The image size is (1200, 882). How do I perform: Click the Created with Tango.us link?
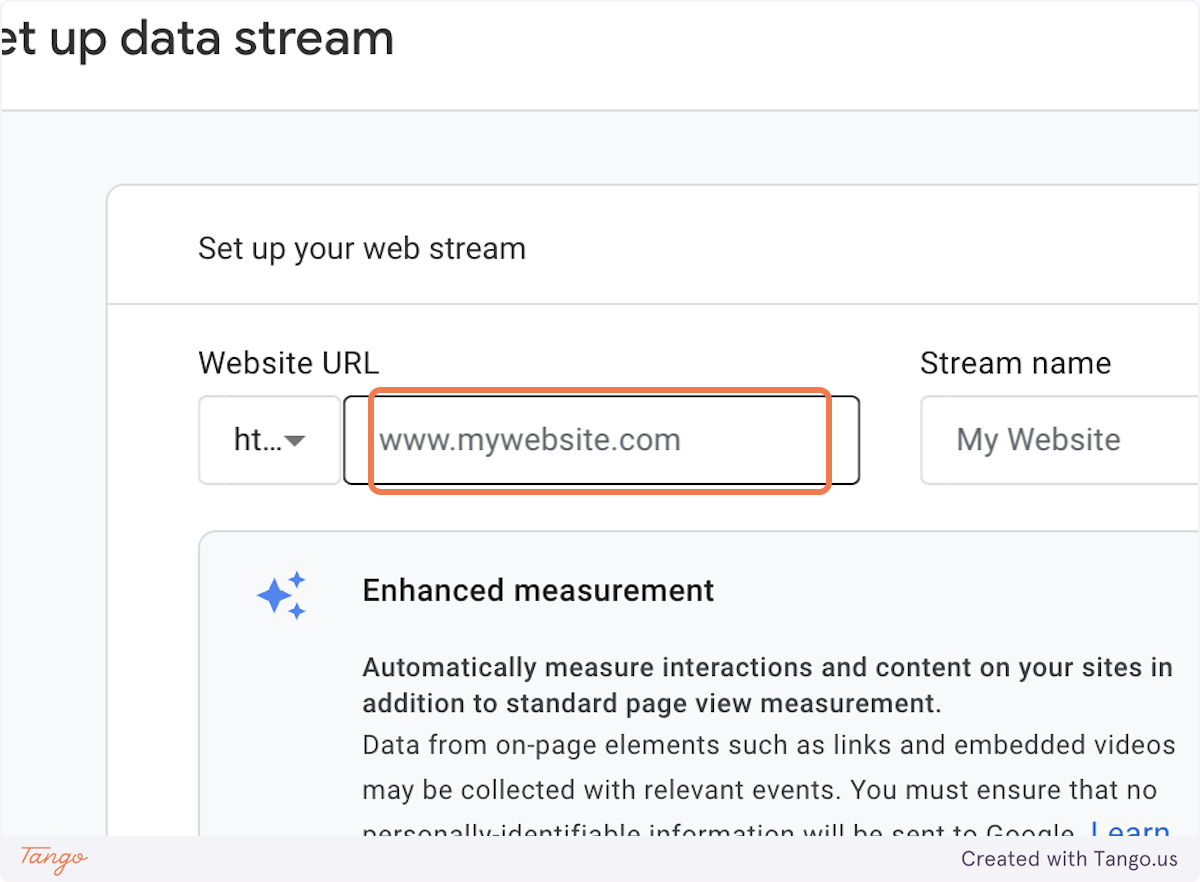1069,859
